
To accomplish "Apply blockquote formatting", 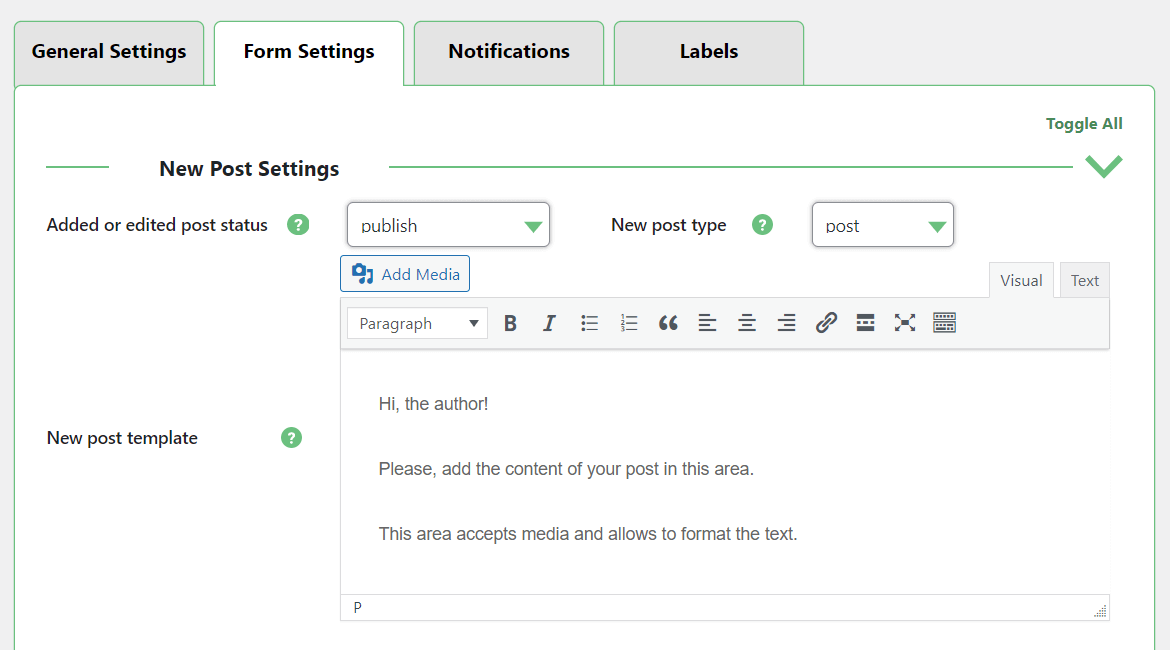I will [x=668, y=323].
